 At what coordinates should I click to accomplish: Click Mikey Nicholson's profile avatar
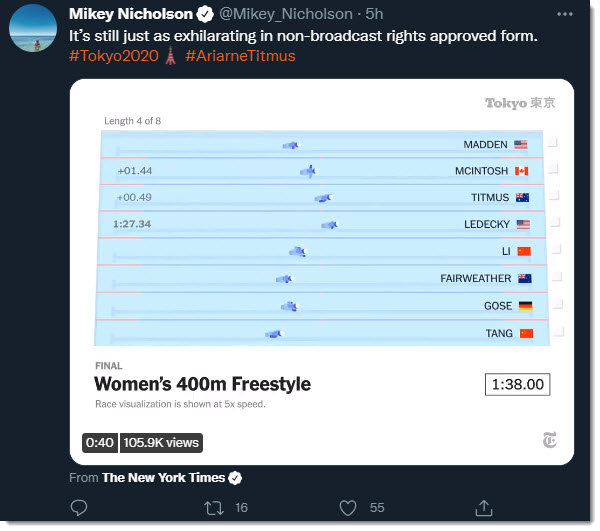pyautogui.click(x=32, y=31)
